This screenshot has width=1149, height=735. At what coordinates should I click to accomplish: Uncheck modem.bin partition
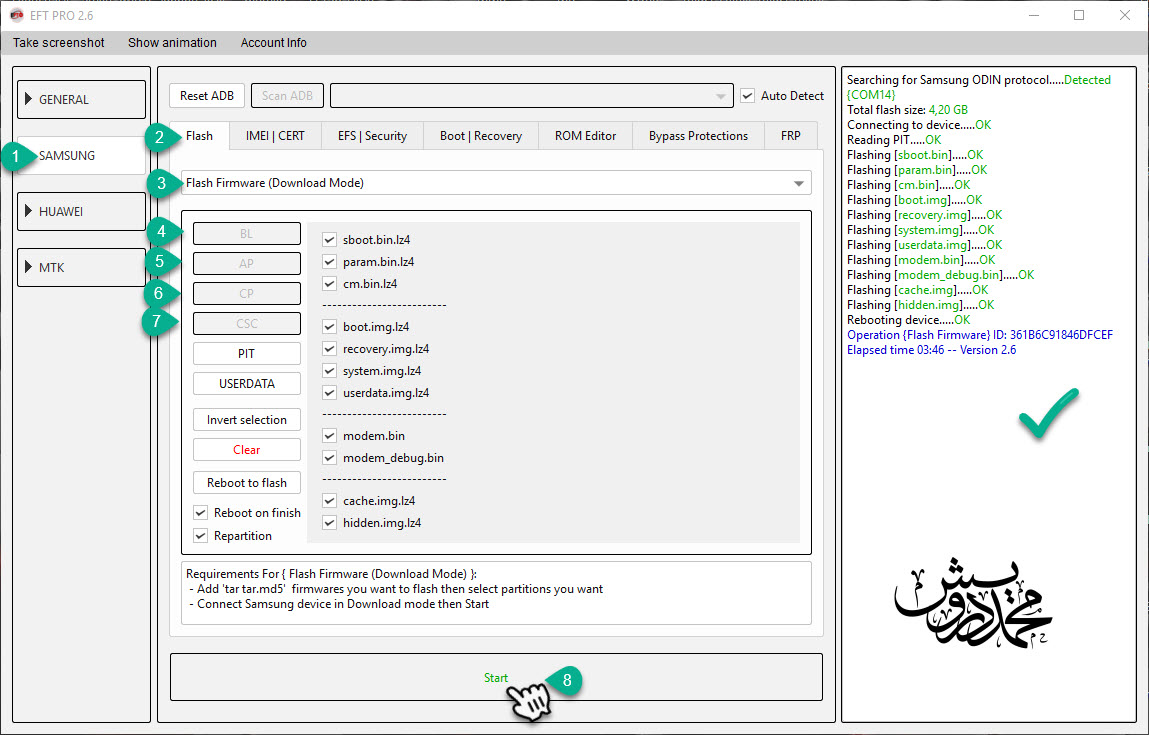coord(330,436)
